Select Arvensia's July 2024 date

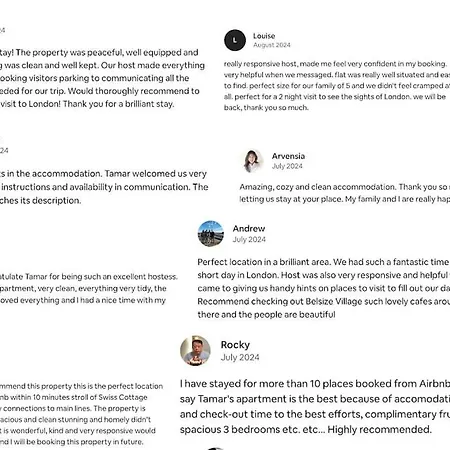[x=287, y=166]
